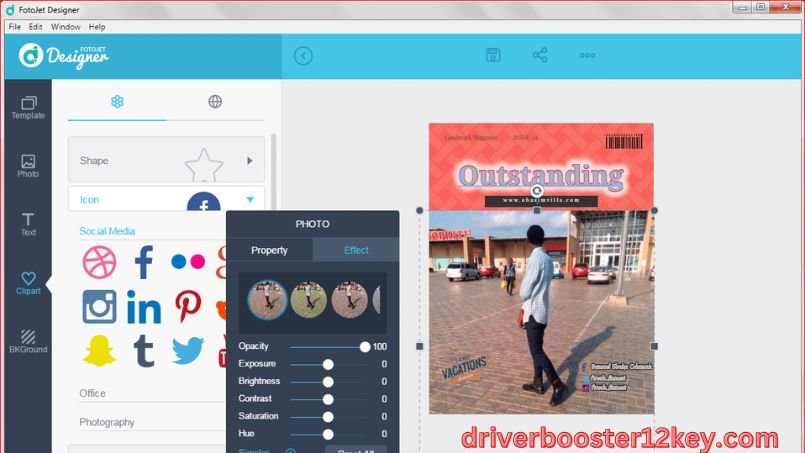Open the File menu
The height and width of the screenshot is (453, 805).
[15, 27]
